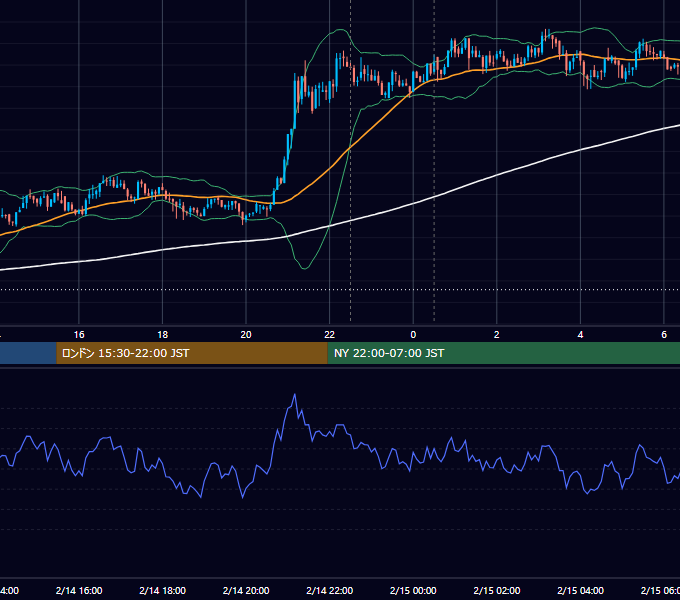Click the 2/15 04:00 label on the bottom axis
The image size is (680, 600).
(x=580, y=591)
